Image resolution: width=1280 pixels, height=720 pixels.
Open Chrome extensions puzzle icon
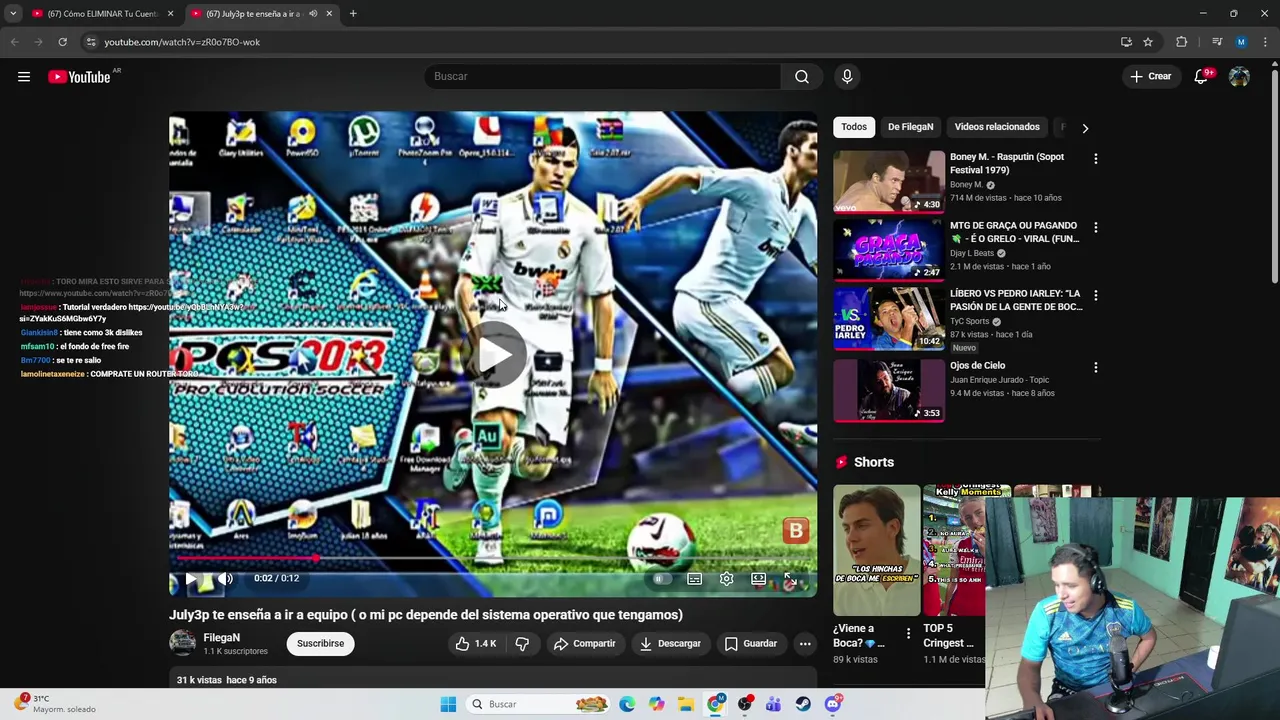(1181, 42)
